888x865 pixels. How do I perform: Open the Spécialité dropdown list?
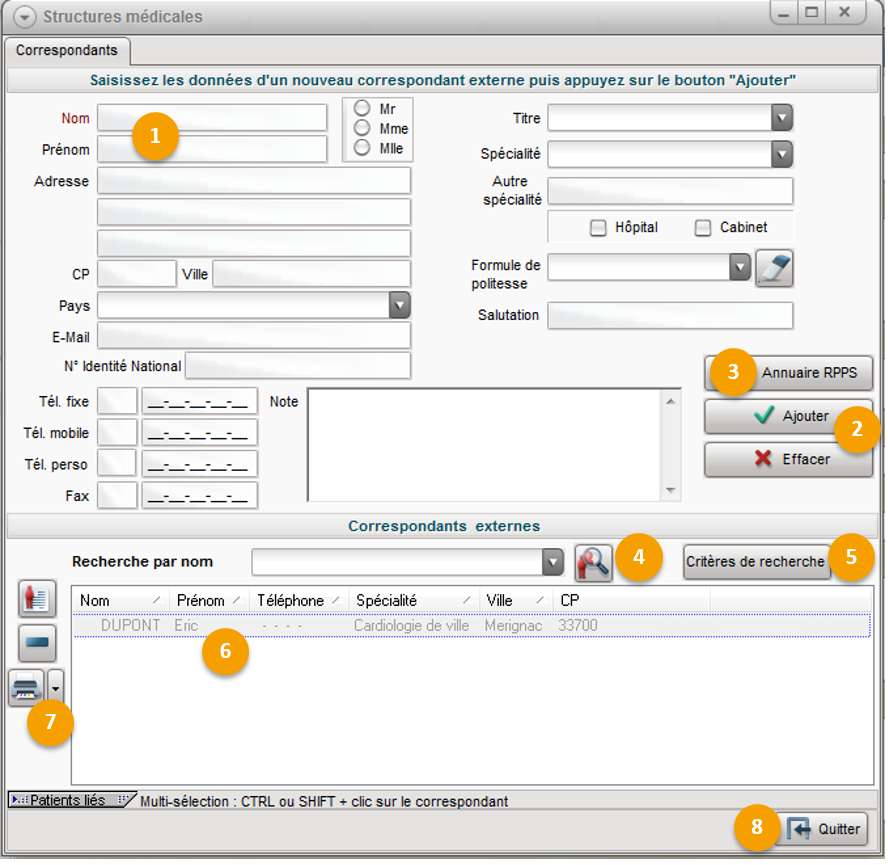click(782, 154)
